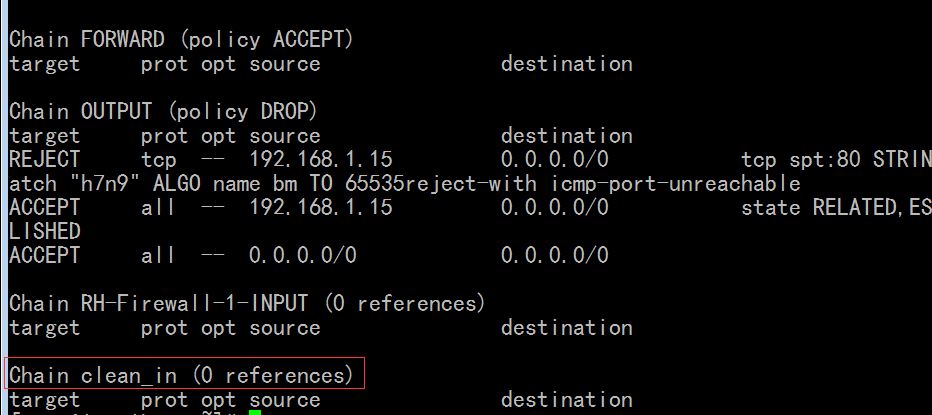Click "Chain RH-Firewall-1-INPUT (0 references)" line

[247, 304]
